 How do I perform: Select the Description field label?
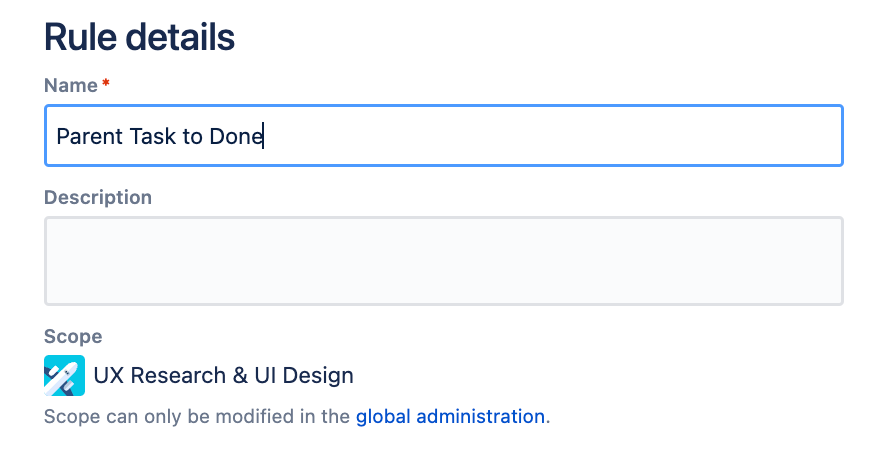coord(98,197)
